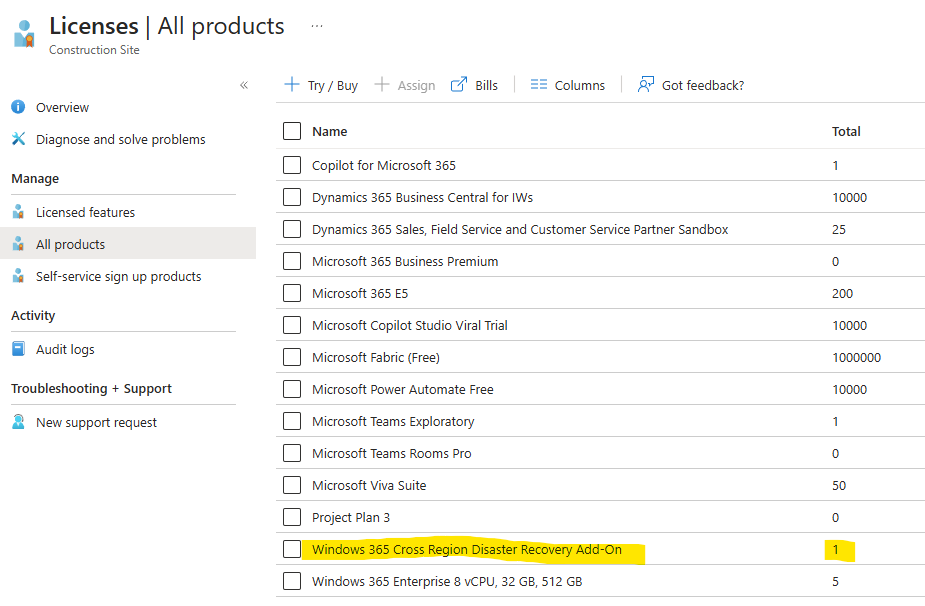This screenshot has height=606, width=925.
Task: Click the Overview info icon
Action: (18, 107)
